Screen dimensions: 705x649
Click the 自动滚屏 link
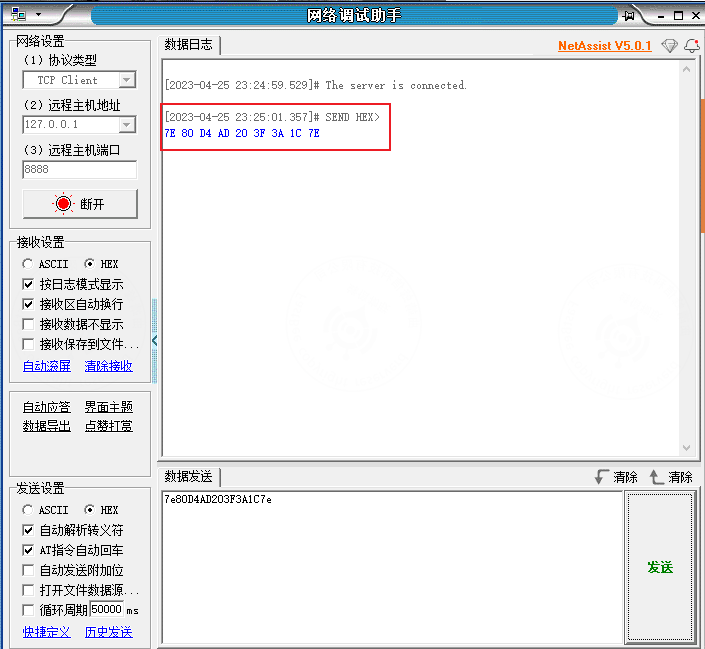pos(47,366)
